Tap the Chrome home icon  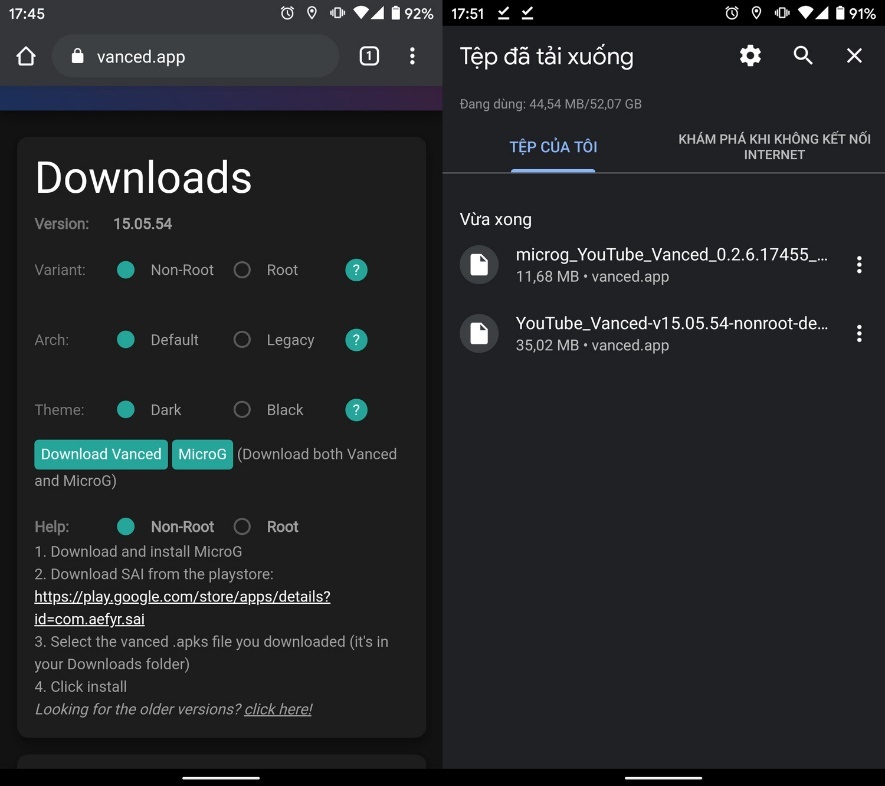26,57
